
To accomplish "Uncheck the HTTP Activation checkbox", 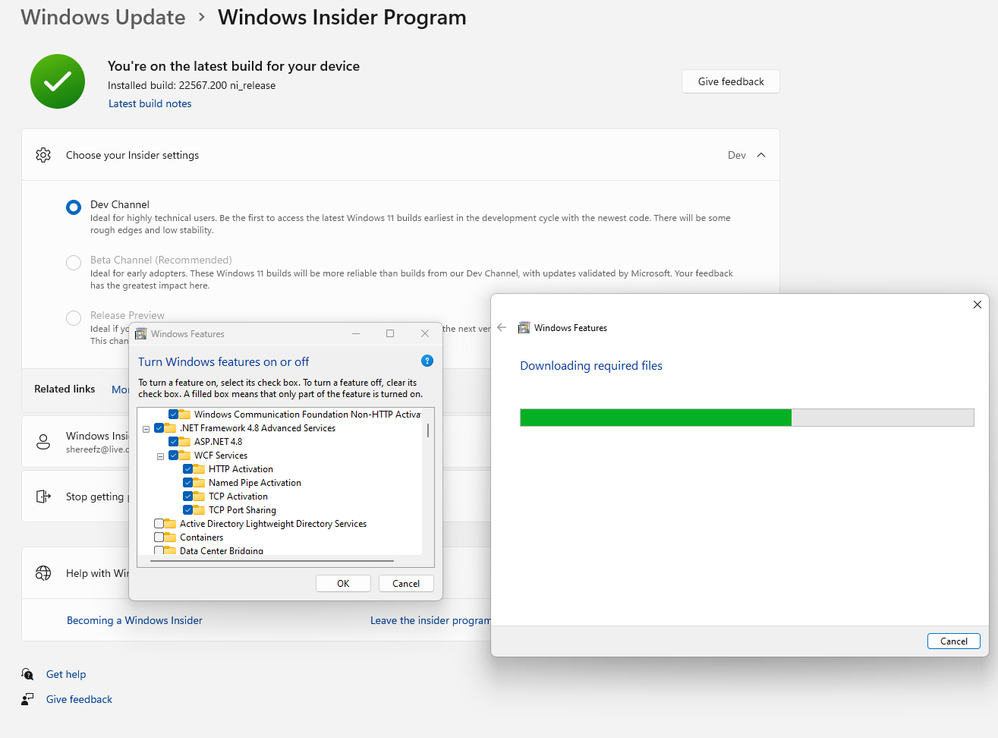I will [x=188, y=469].
